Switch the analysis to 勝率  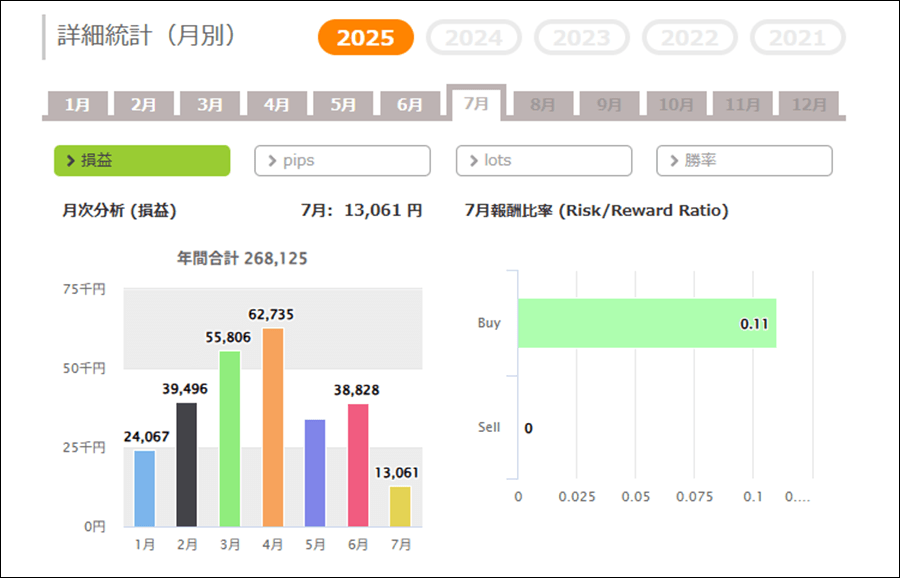744,161
